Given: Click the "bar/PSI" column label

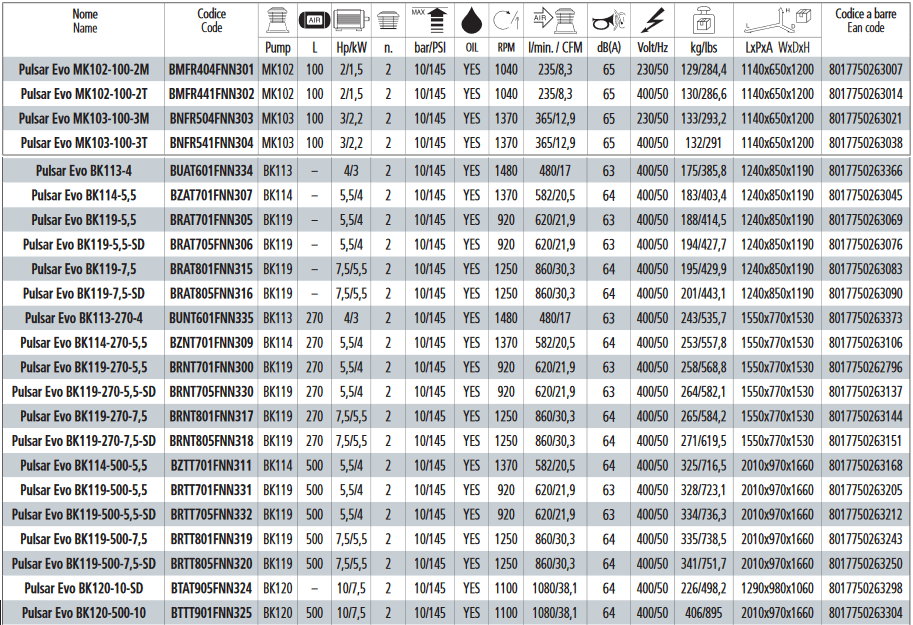Looking at the screenshot, I should [430, 48].
